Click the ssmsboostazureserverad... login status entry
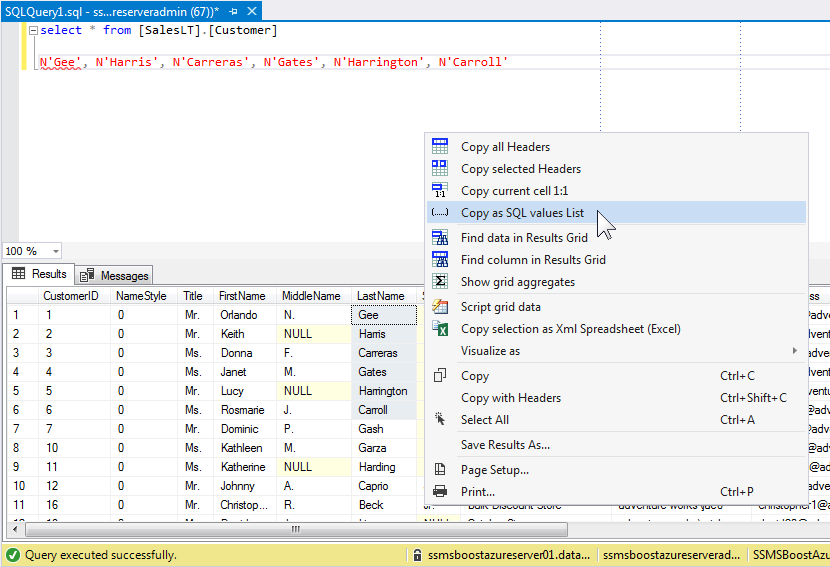The width and height of the screenshot is (830, 567). coord(671,555)
